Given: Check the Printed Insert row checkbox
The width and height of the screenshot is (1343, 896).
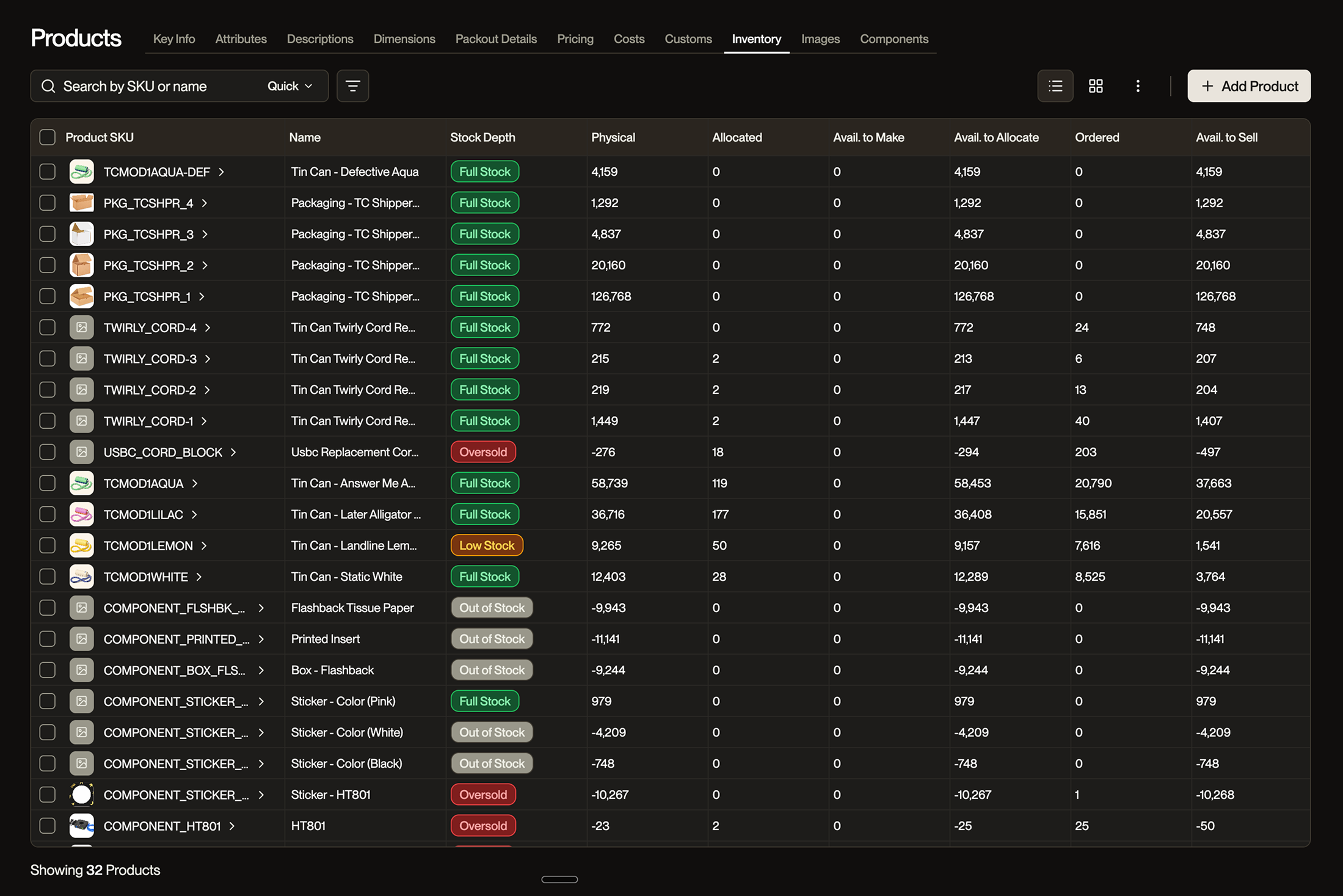Looking at the screenshot, I should [x=47, y=639].
